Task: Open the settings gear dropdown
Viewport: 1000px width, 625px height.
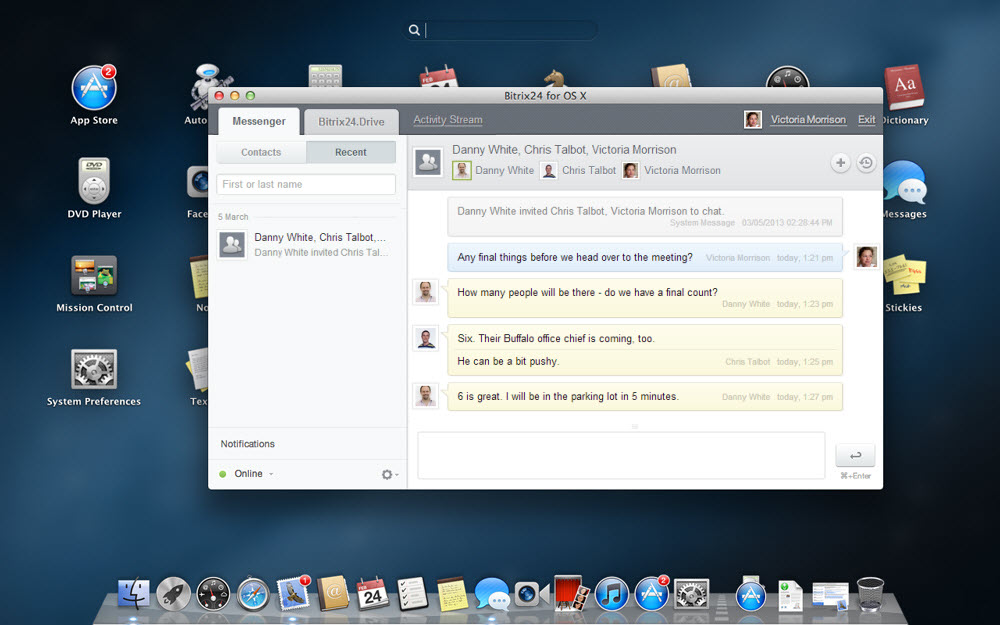Action: tap(388, 474)
